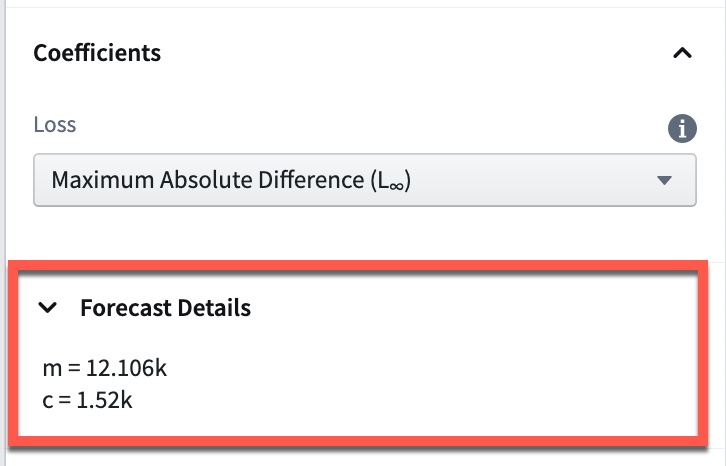Collapse Forecast Details with its chevron
Viewport: 726px width, 466px height.
click(x=48, y=308)
